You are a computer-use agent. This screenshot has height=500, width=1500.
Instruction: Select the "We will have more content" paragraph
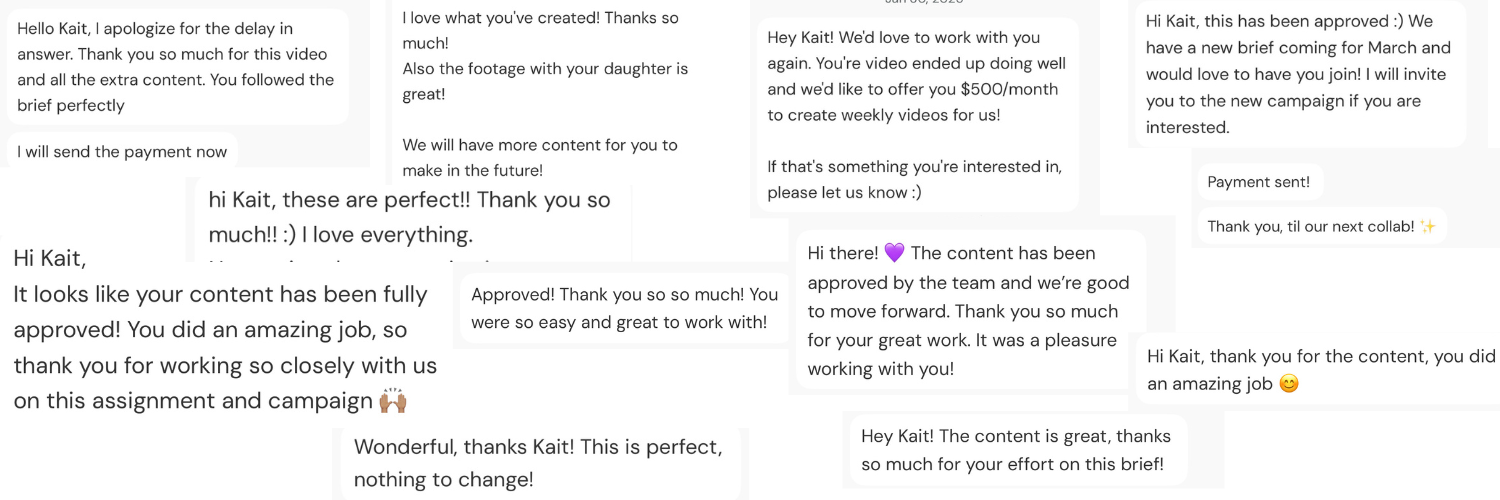click(540, 158)
